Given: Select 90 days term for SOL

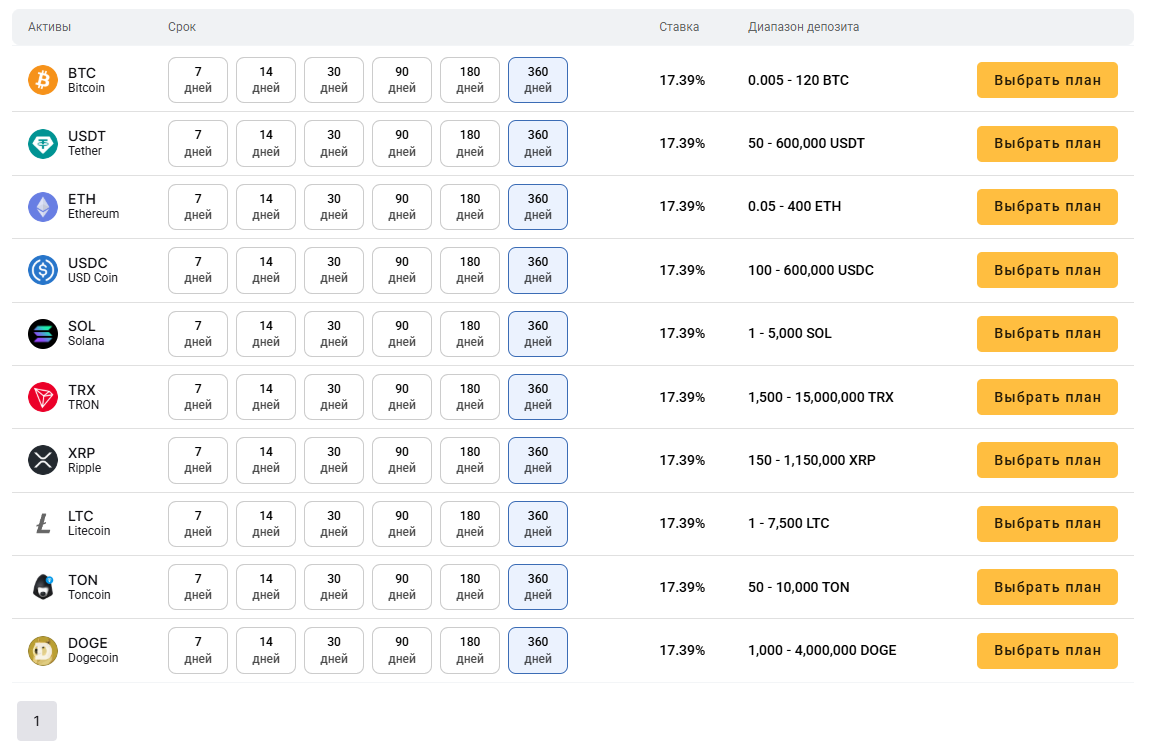Looking at the screenshot, I should pos(402,333).
